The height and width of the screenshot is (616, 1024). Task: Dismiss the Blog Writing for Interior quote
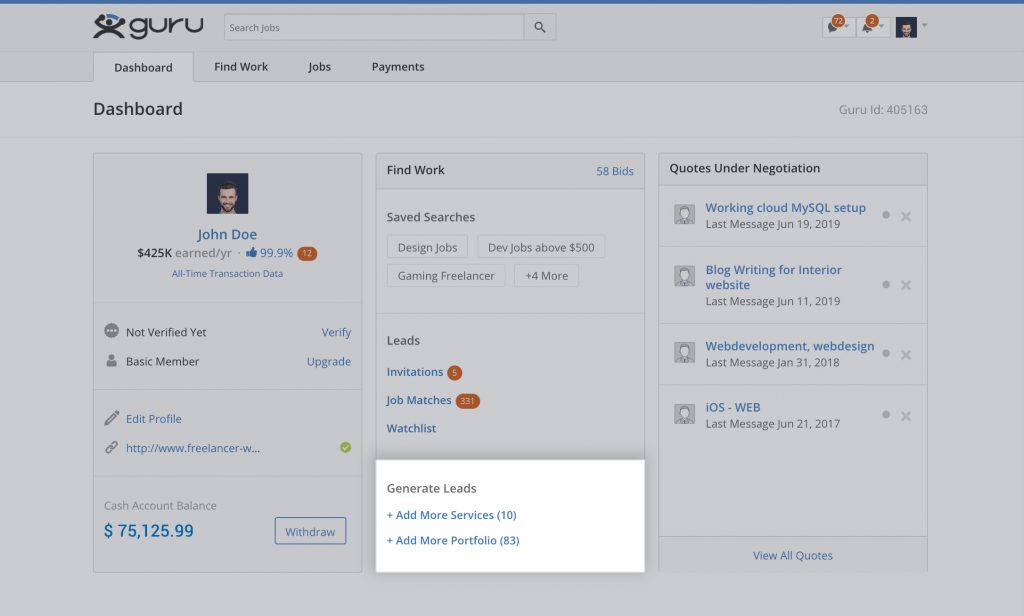pos(906,285)
